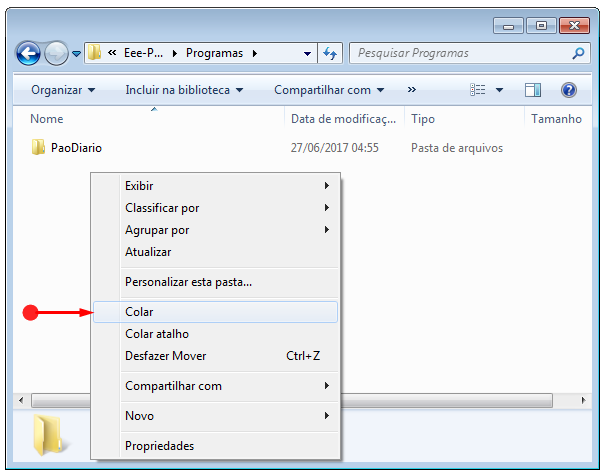Open the Agrupar por submenu
Viewport: 605px width, 476px height.
click(215, 230)
